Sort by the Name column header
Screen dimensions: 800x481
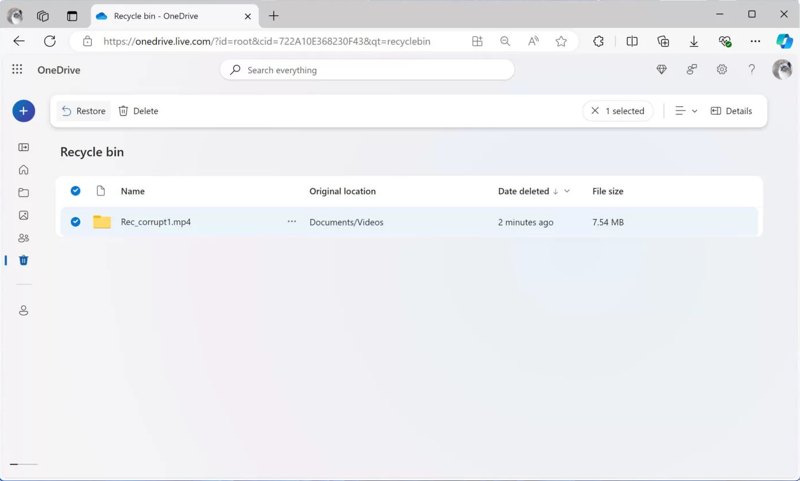[133, 191]
